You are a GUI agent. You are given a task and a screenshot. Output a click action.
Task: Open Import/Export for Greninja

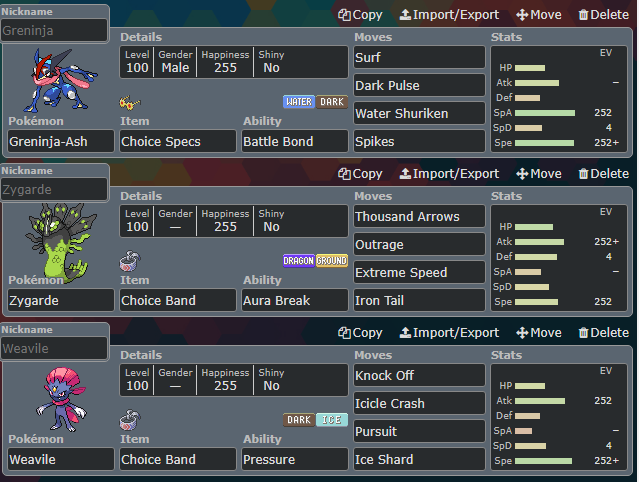449,15
